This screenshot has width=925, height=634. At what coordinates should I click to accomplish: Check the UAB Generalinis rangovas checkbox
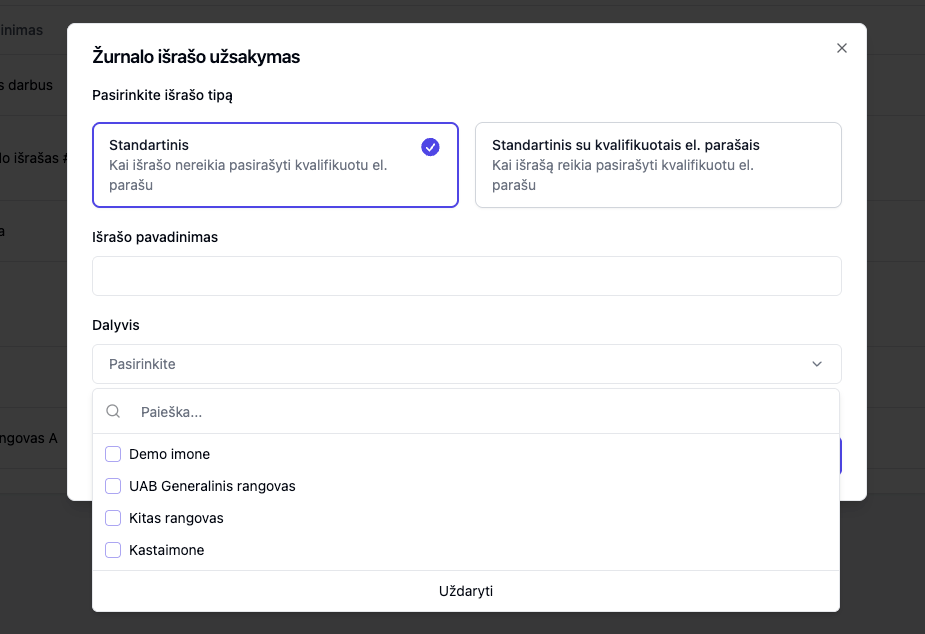(x=113, y=486)
